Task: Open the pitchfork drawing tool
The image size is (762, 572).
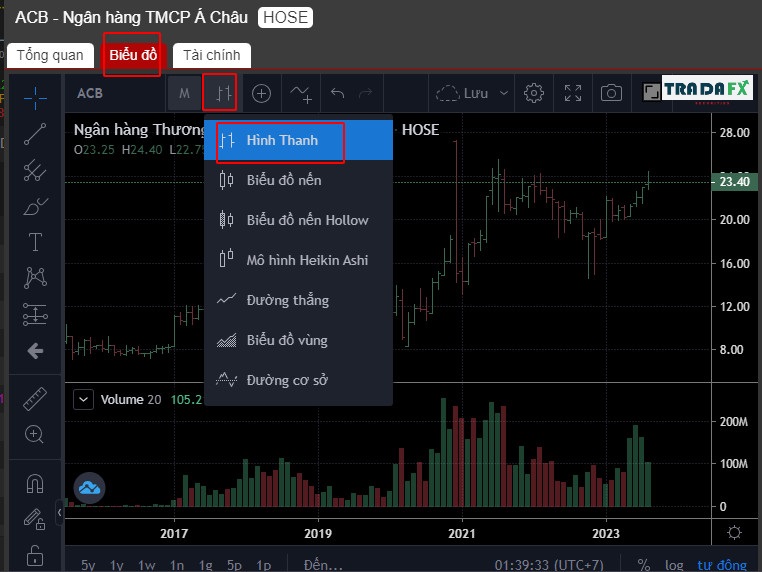Action: click(35, 170)
